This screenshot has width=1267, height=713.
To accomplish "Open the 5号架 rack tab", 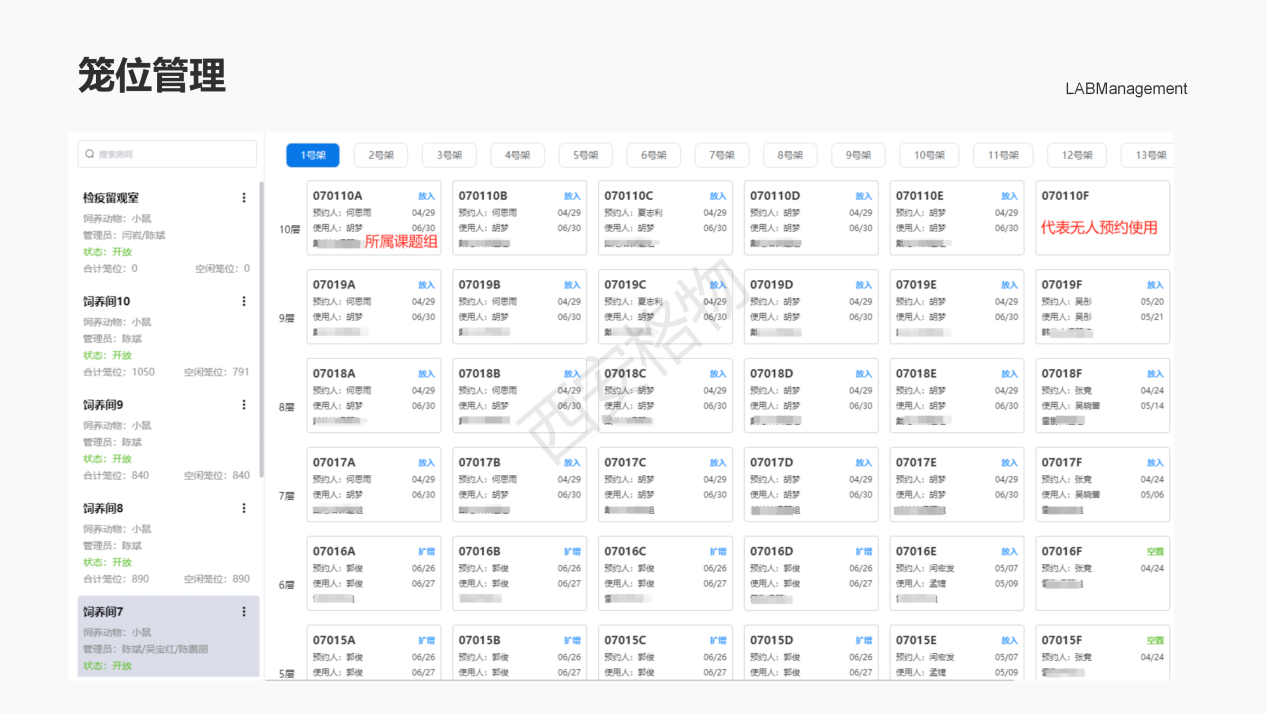I will tap(585, 155).
